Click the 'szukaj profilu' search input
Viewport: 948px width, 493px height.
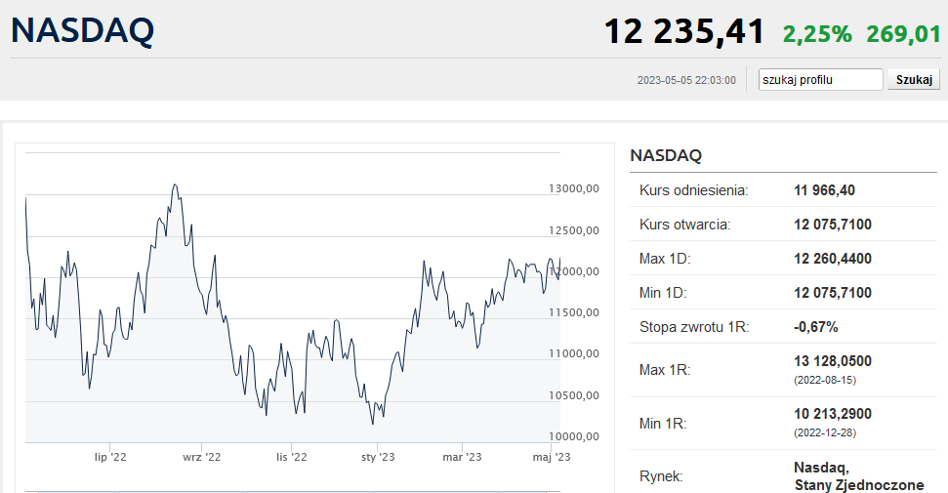(820, 79)
